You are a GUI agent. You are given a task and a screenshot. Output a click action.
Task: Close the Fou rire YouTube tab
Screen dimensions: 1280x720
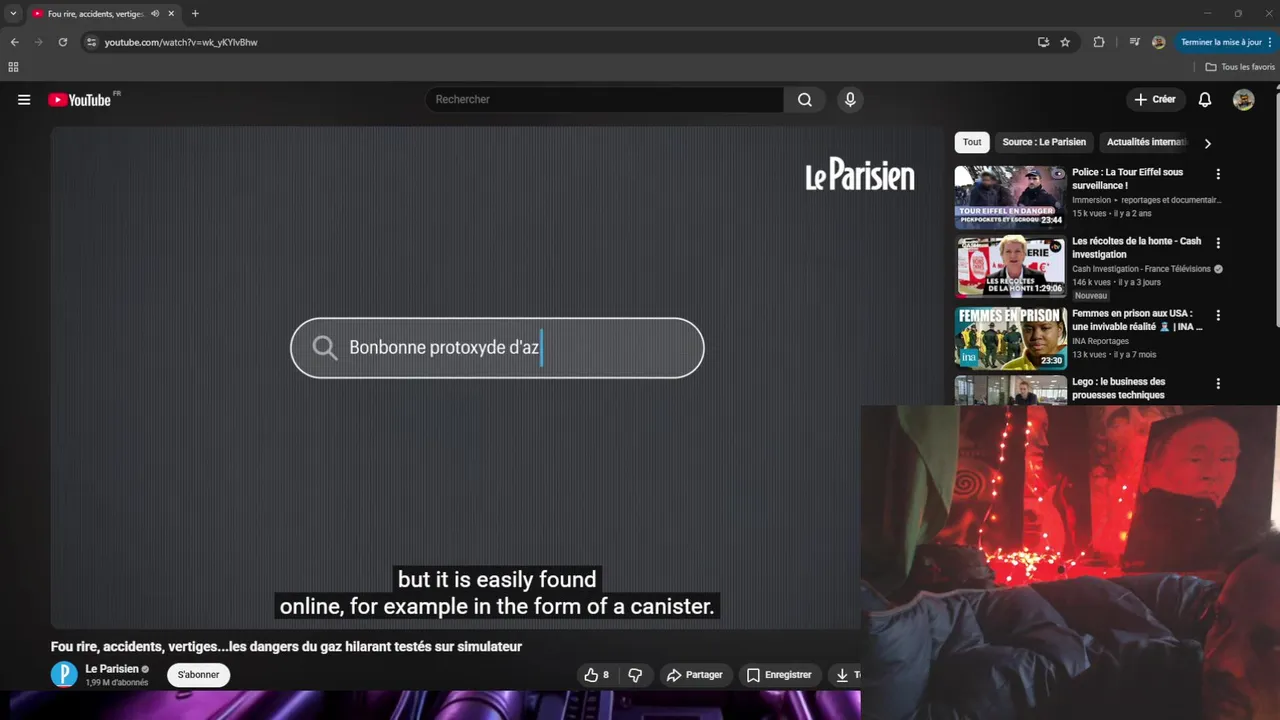[x=171, y=14]
